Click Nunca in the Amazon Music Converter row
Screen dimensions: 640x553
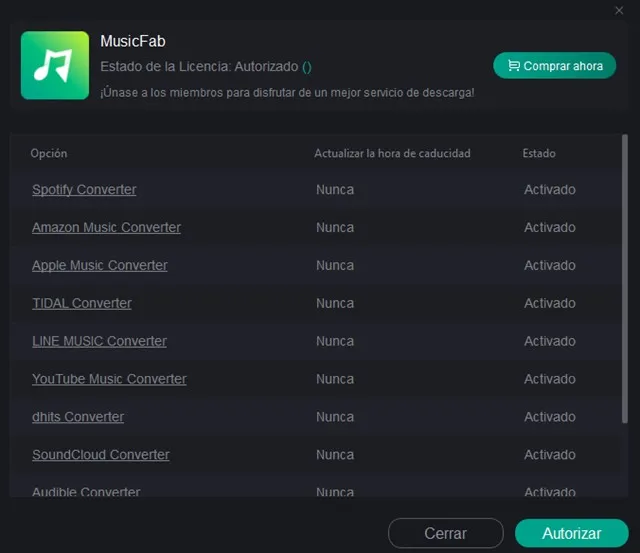coord(335,227)
